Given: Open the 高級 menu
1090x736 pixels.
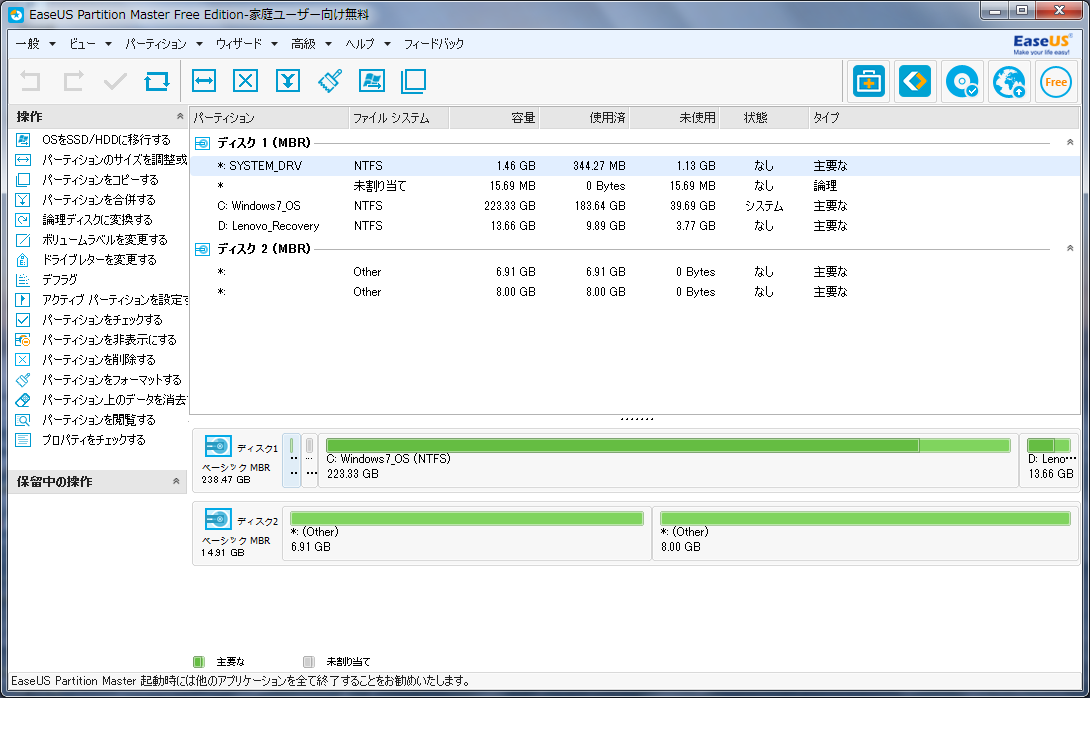Looking at the screenshot, I should (311, 44).
